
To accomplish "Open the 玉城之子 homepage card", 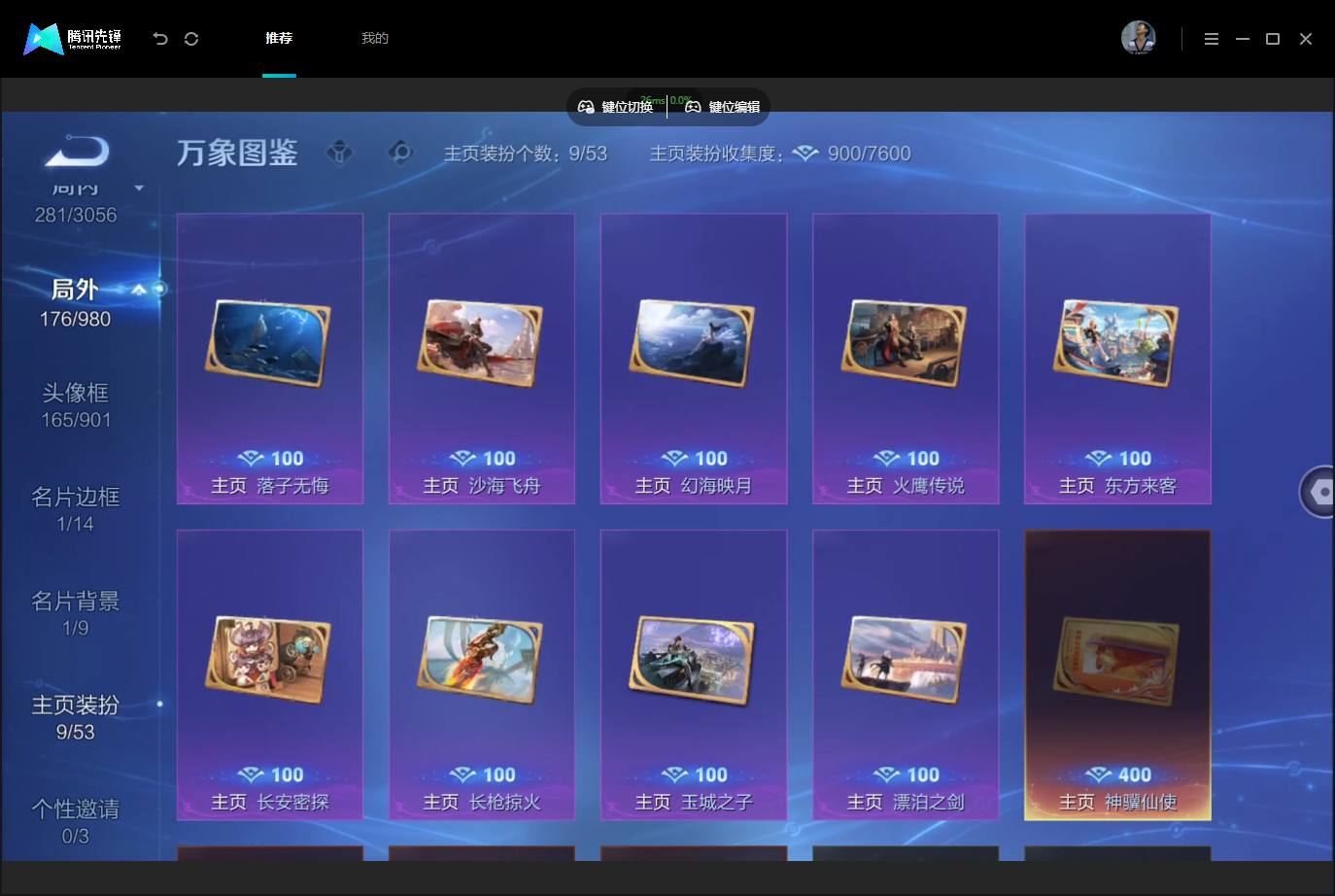I will [x=694, y=674].
